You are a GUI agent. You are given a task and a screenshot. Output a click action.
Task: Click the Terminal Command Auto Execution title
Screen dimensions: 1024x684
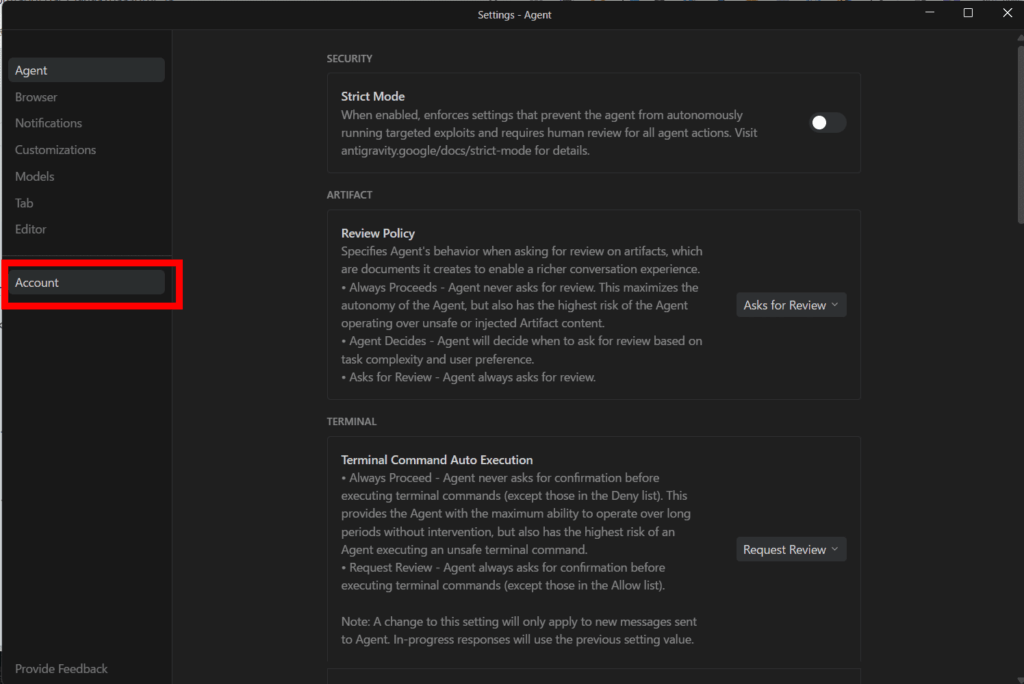coord(437,460)
